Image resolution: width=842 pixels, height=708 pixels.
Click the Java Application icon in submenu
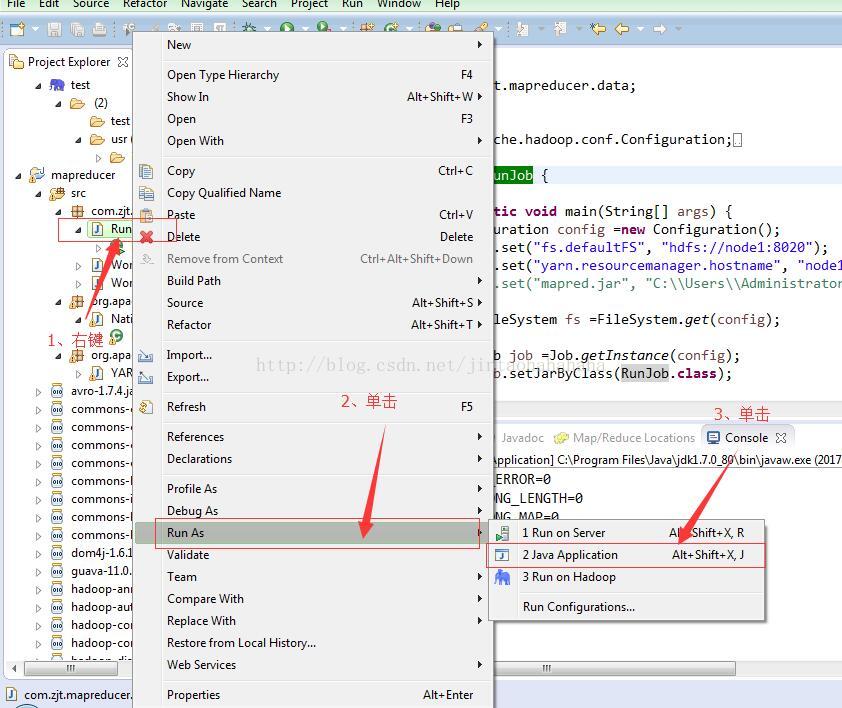coord(502,555)
